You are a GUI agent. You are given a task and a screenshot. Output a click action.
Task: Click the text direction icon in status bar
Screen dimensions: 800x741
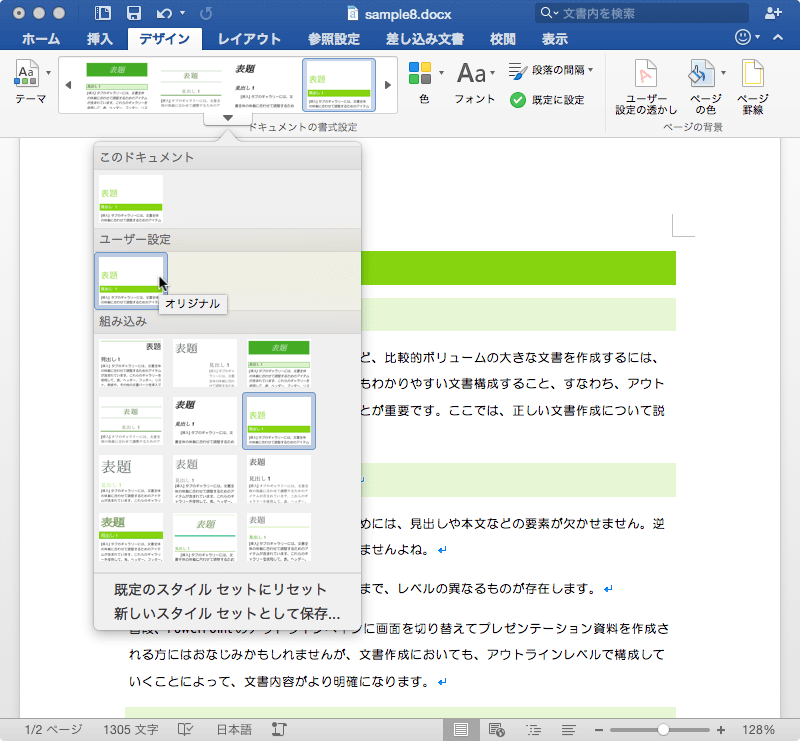click(x=279, y=729)
